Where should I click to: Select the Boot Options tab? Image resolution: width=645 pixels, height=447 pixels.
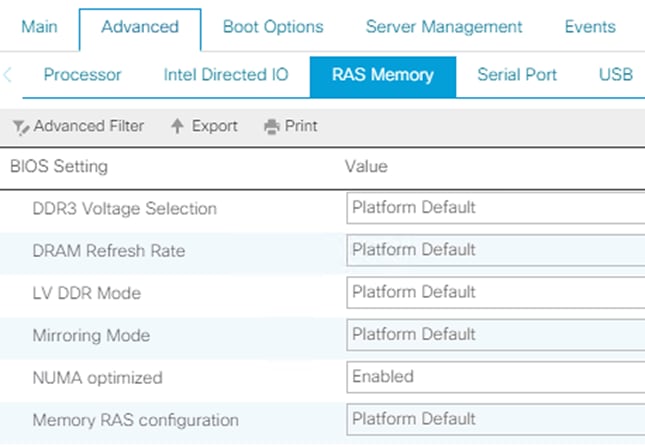[x=273, y=27]
